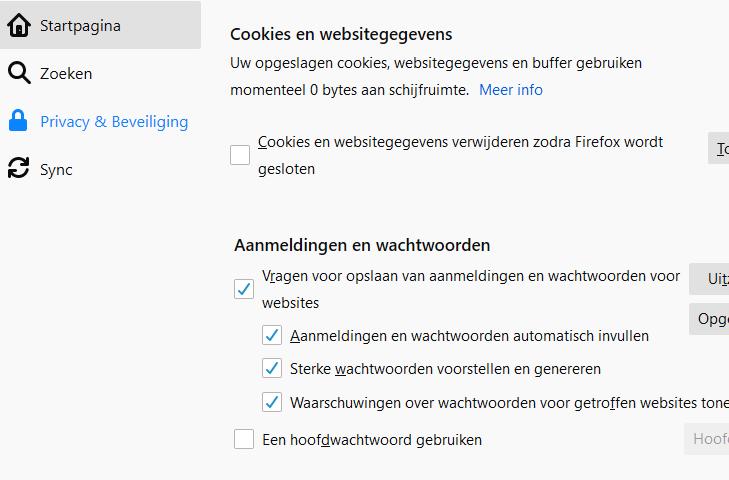729x480 pixels.
Task: Open the Uitzonderingen button for logins
Action: 710,279
